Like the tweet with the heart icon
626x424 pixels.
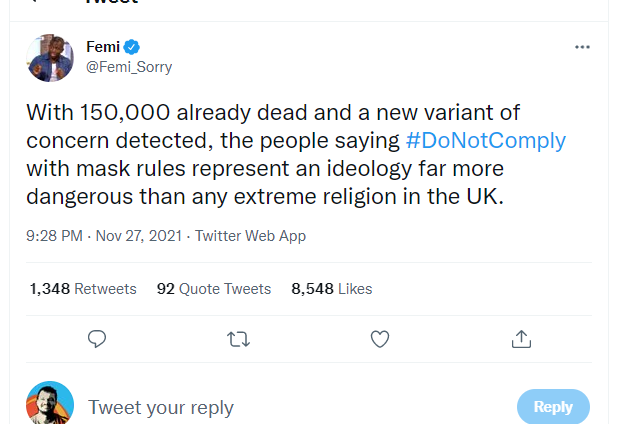click(380, 340)
